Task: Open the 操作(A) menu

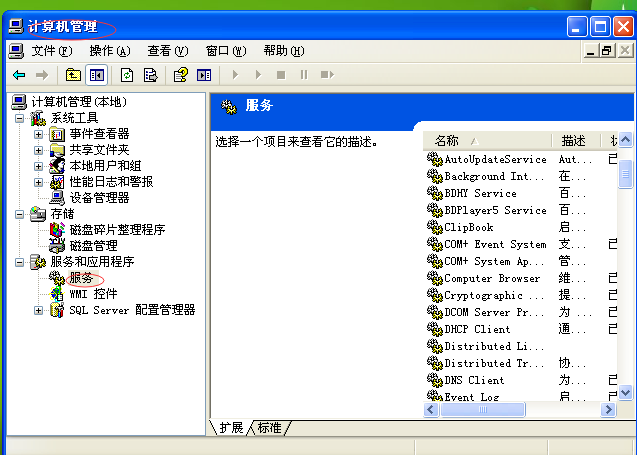Action: pos(110,51)
